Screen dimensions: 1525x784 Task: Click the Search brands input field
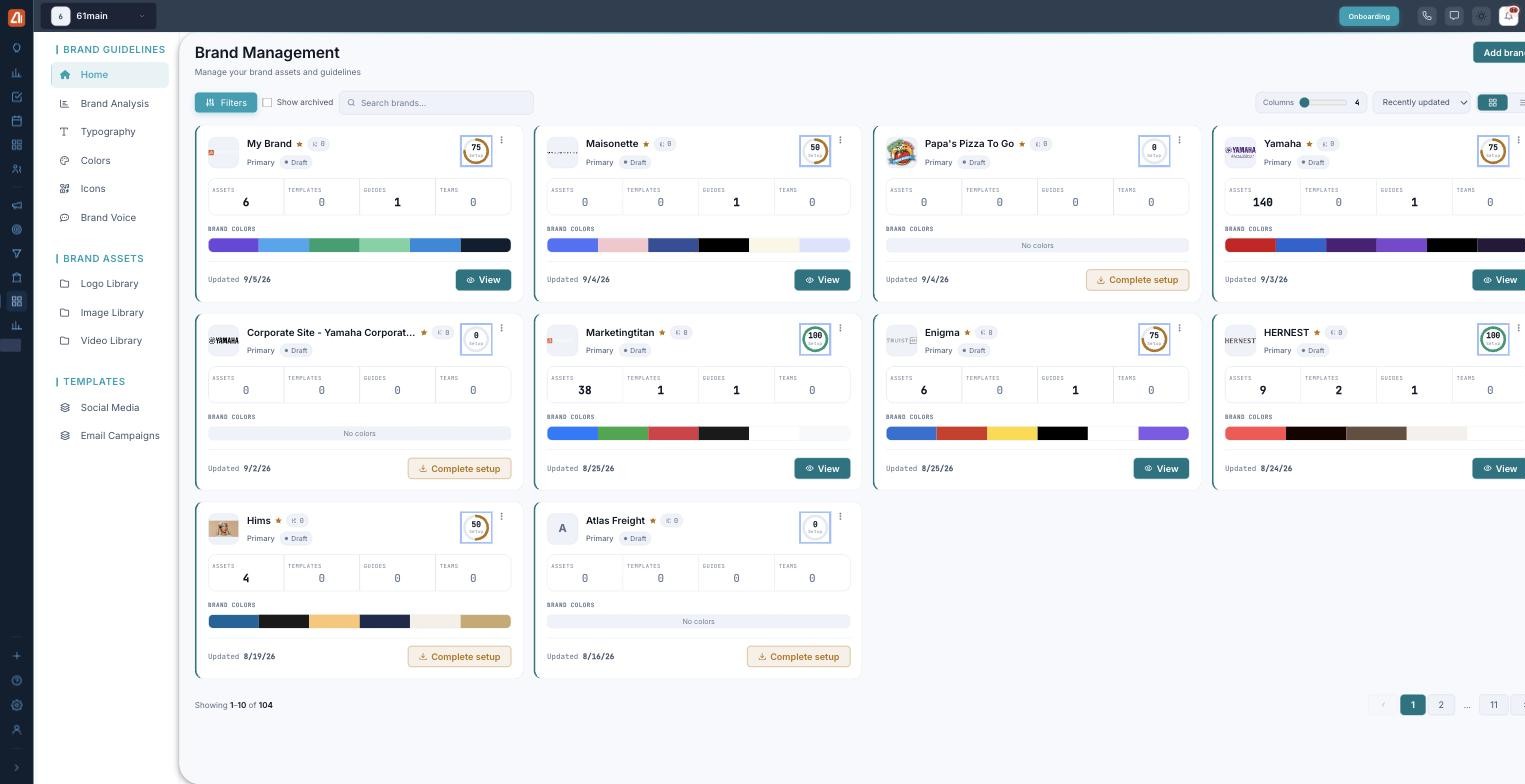(x=436, y=102)
